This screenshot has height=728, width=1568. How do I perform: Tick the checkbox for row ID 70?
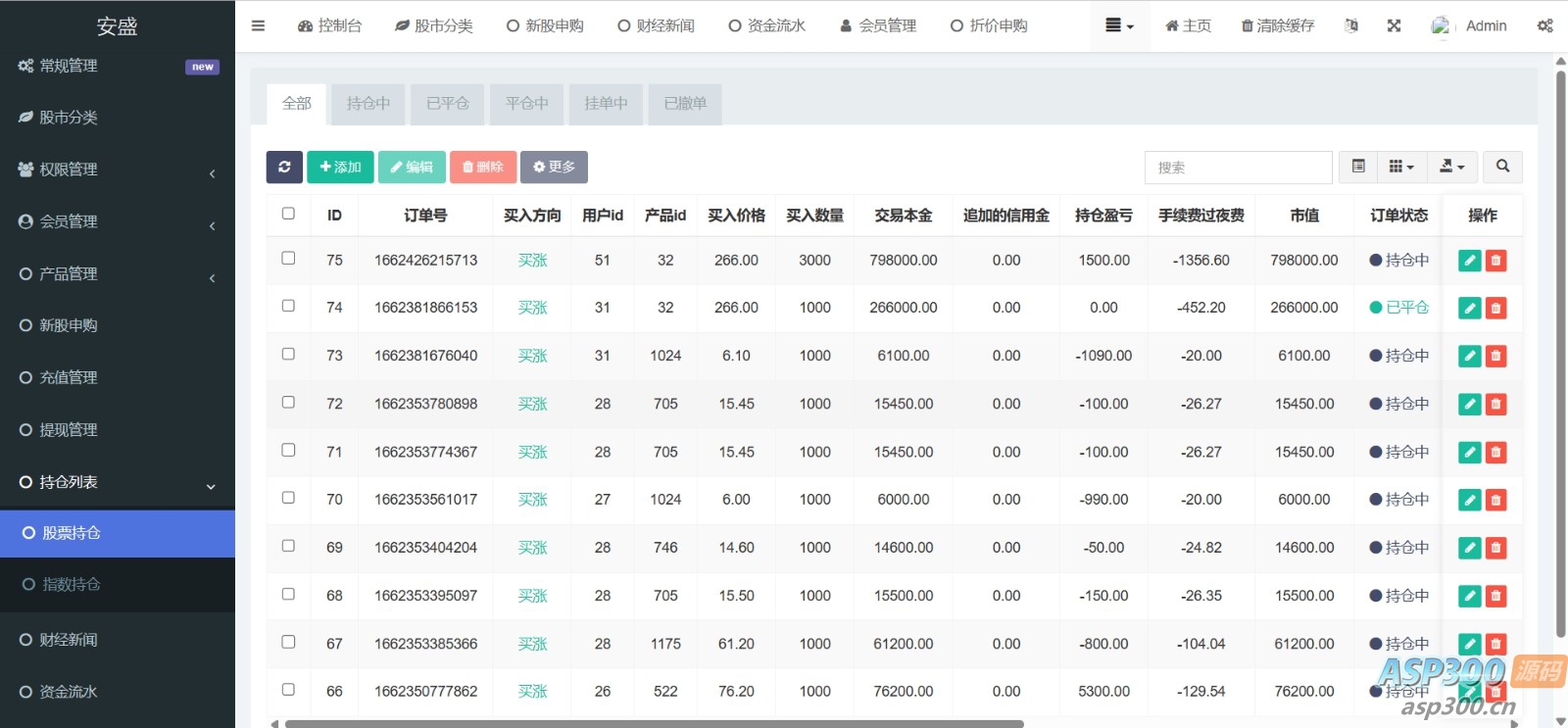[288, 498]
